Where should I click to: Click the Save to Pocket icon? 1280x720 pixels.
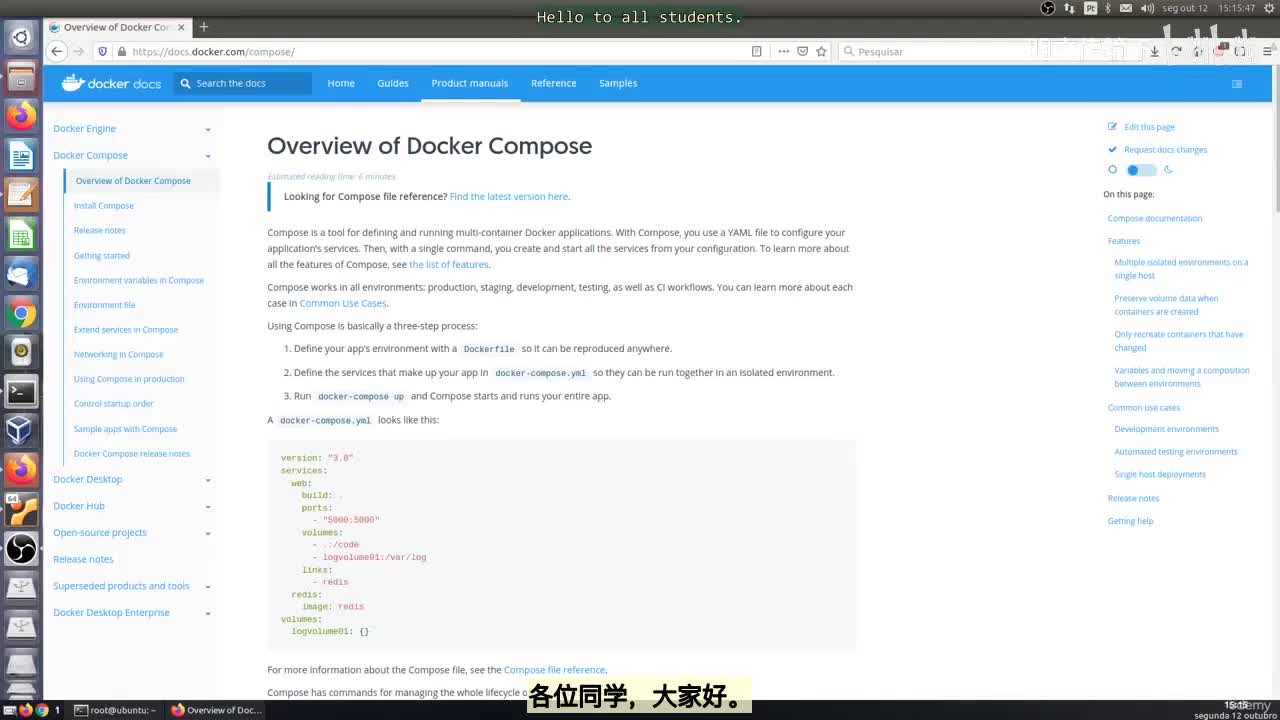(x=802, y=51)
